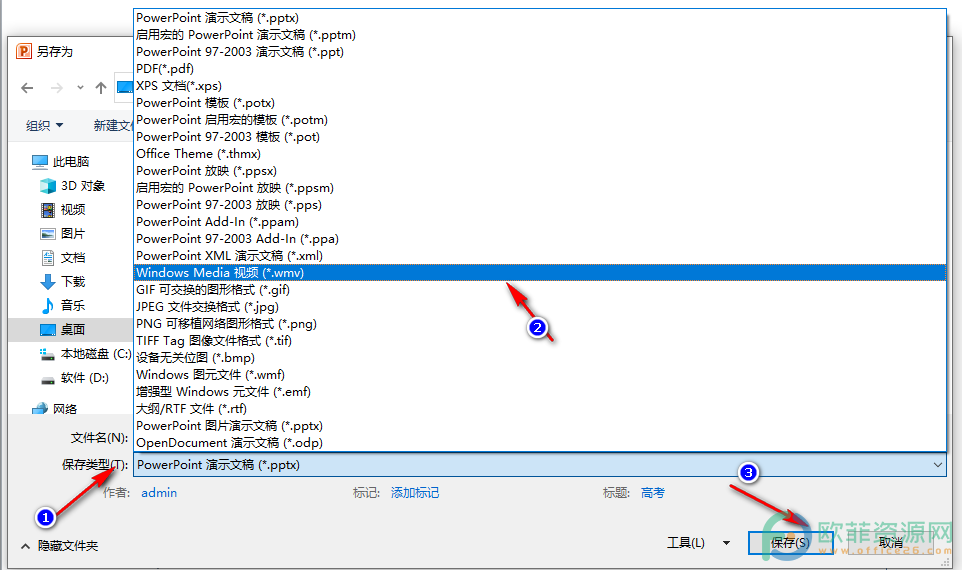Choose PowerPoint 演示文稿 (*.pptx) at list top
This screenshot has width=962, height=570.
pos(540,18)
